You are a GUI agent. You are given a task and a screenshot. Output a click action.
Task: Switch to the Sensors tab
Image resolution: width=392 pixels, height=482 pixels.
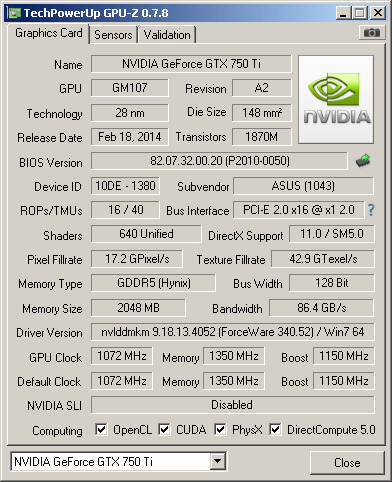tap(113, 35)
